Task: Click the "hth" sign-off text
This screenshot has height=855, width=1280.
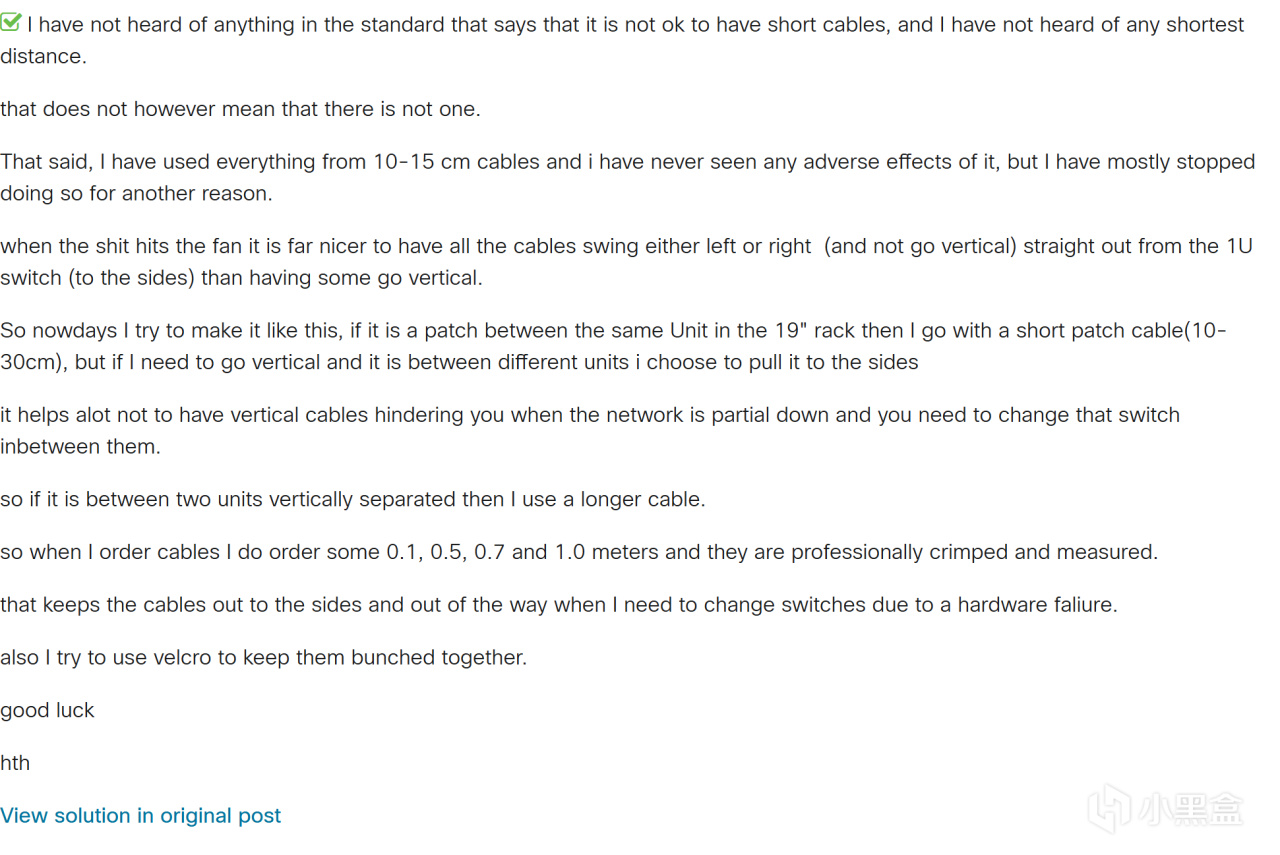Action: click(15, 763)
